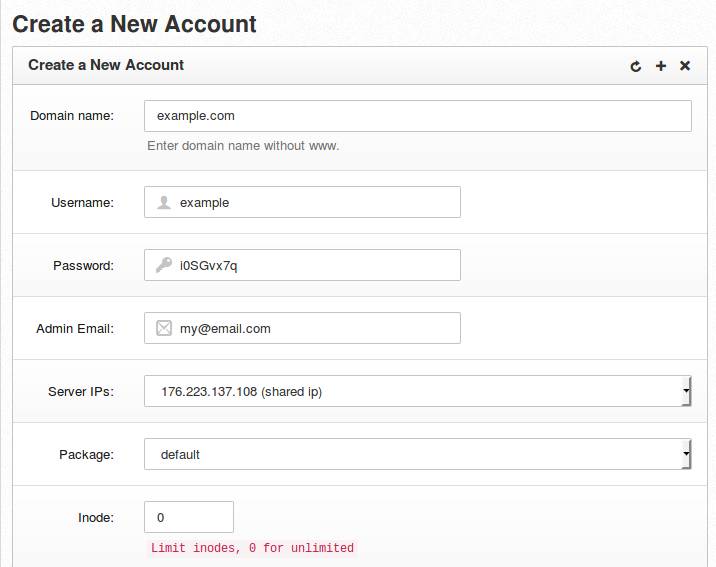
Task: Select the Server IPs combo box showing 176.223.137.108
Action: coord(418,391)
